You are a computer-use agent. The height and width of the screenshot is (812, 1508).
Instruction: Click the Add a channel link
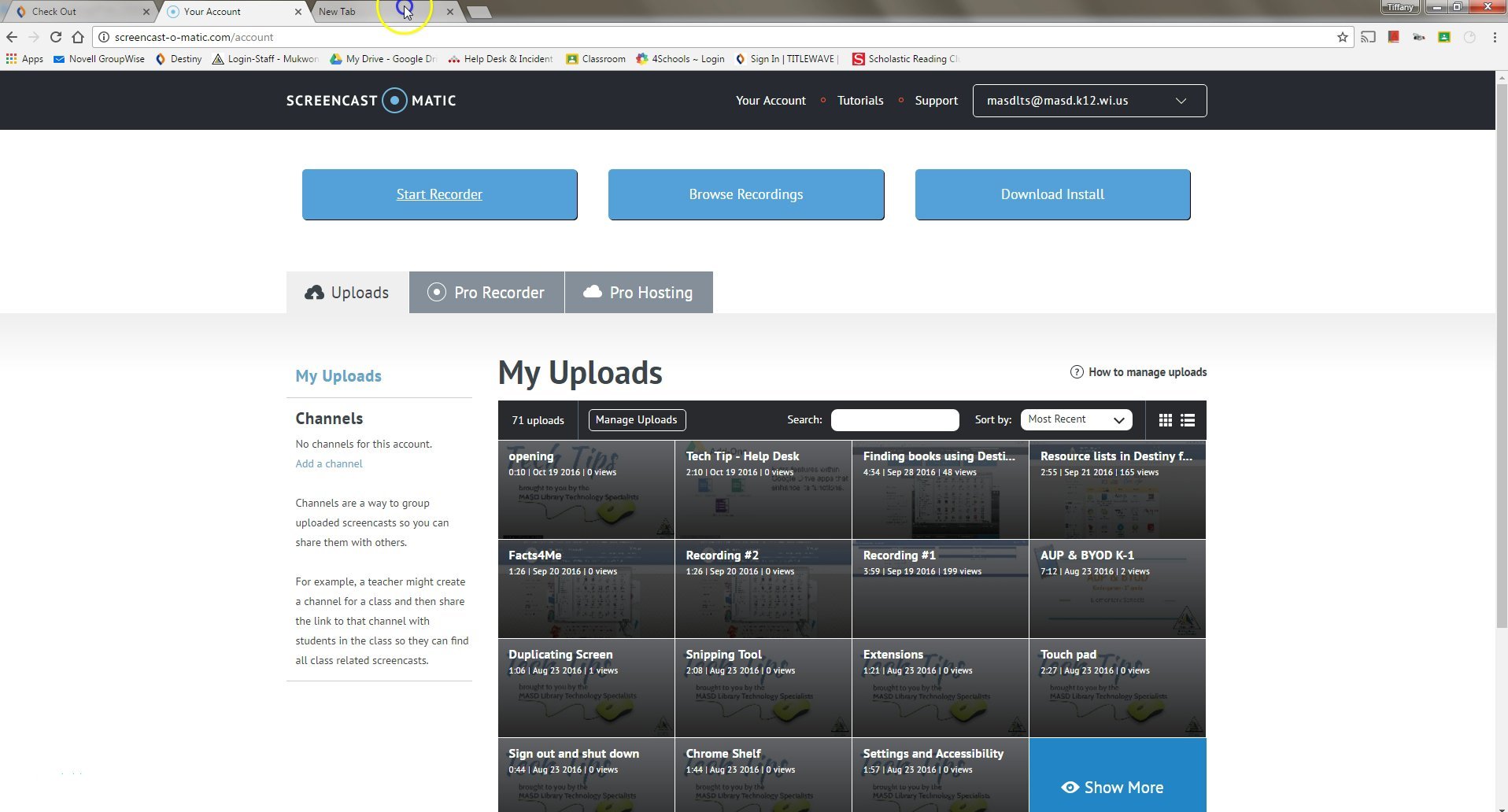[x=329, y=463]
